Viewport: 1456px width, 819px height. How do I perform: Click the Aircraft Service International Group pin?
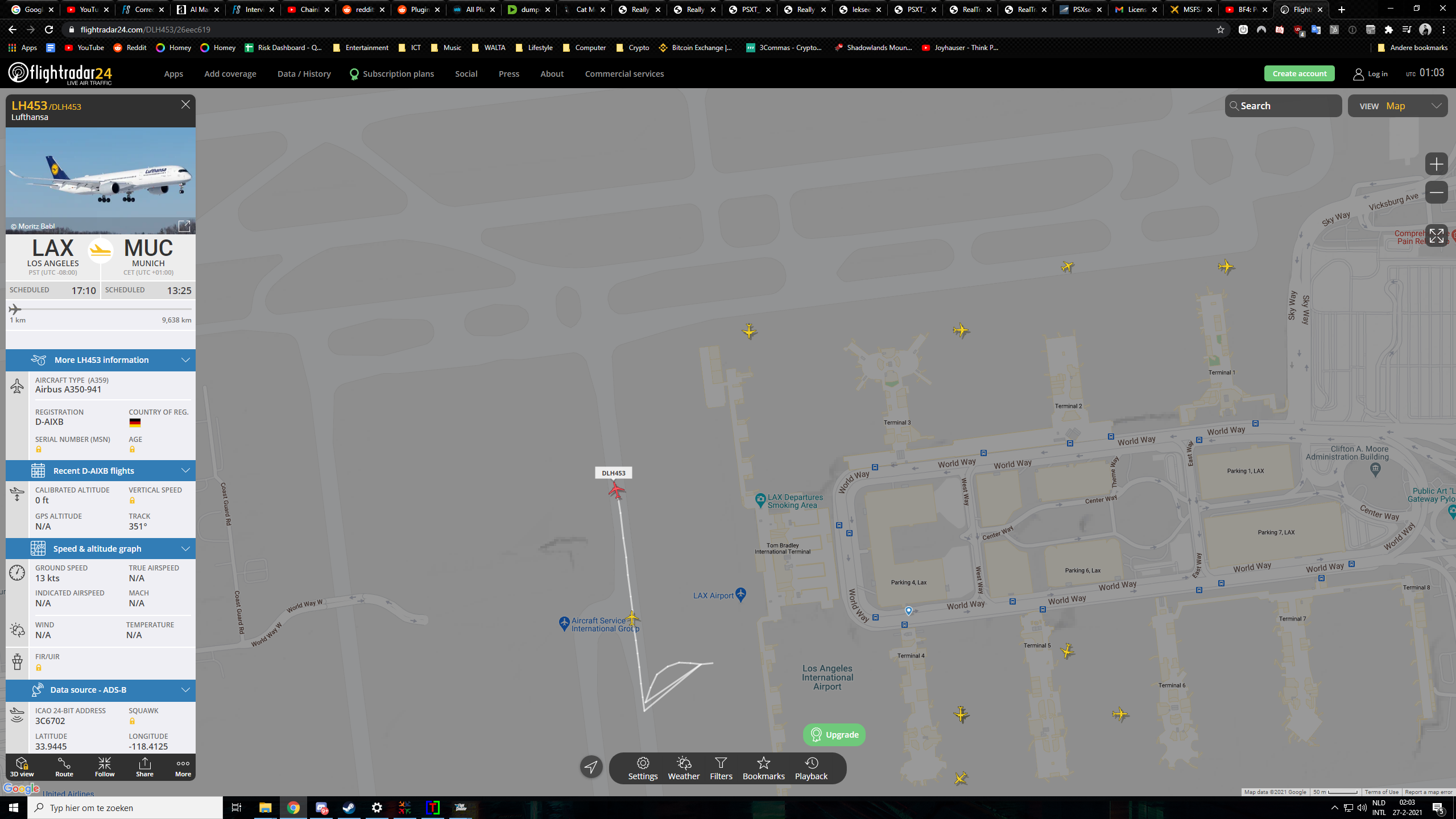coord(564,623)
